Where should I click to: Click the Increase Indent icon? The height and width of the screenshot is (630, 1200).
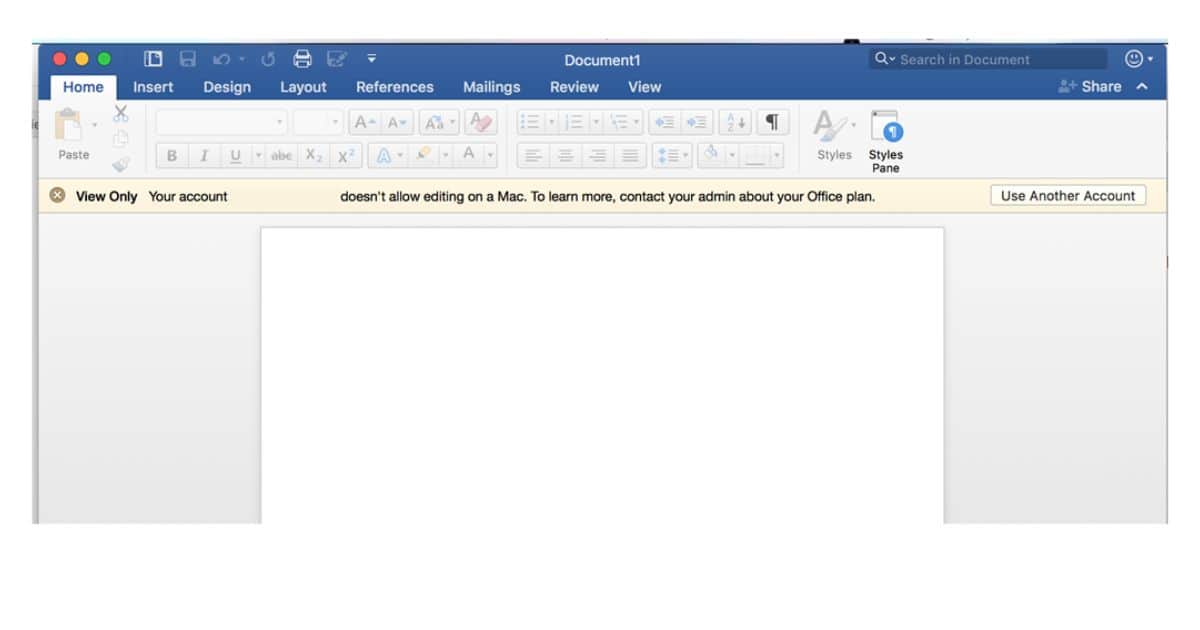pyautogui.click(x=696, y=123)
